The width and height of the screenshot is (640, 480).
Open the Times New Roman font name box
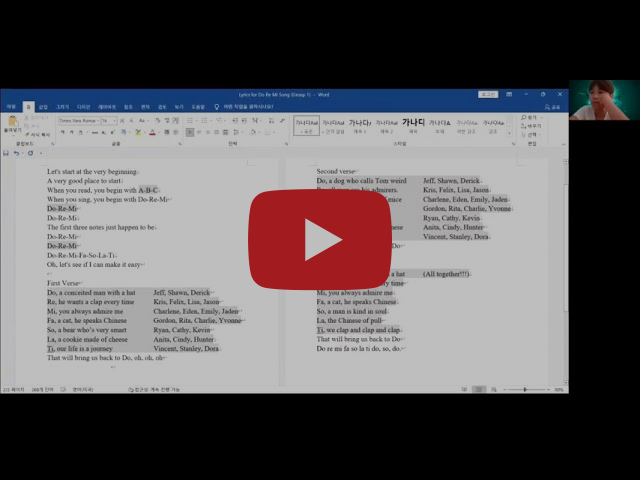point(79,121)
